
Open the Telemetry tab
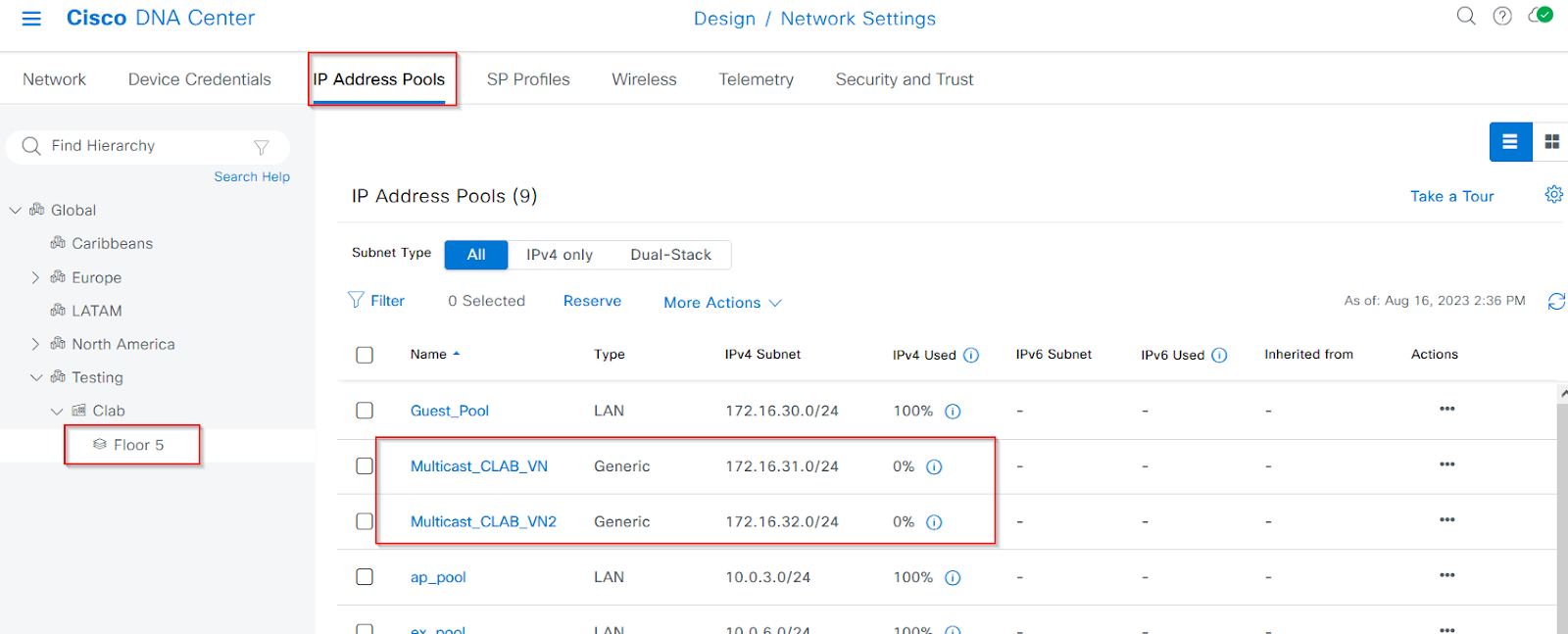[756, 79]
